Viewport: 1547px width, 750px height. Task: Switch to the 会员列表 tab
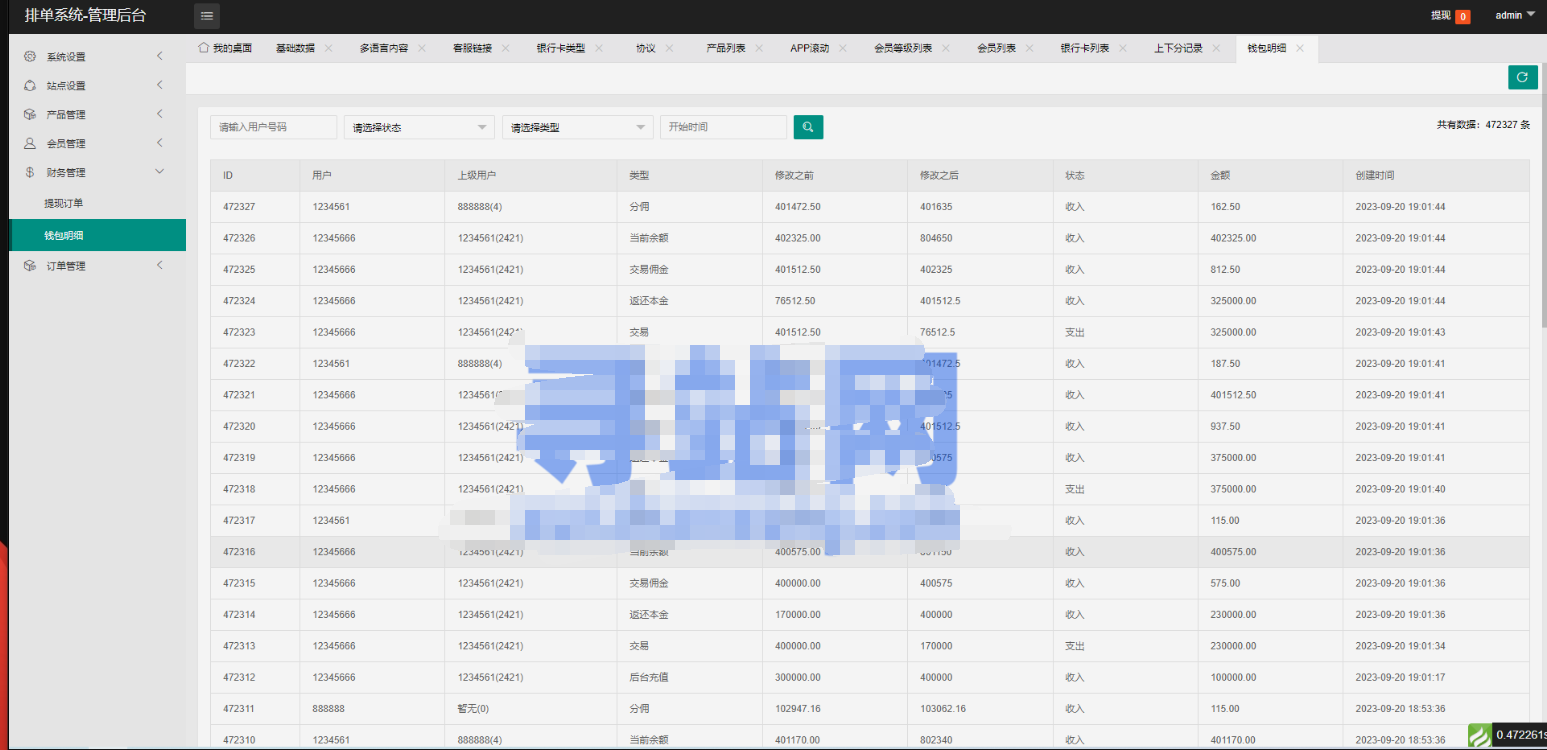pos(996,48)
